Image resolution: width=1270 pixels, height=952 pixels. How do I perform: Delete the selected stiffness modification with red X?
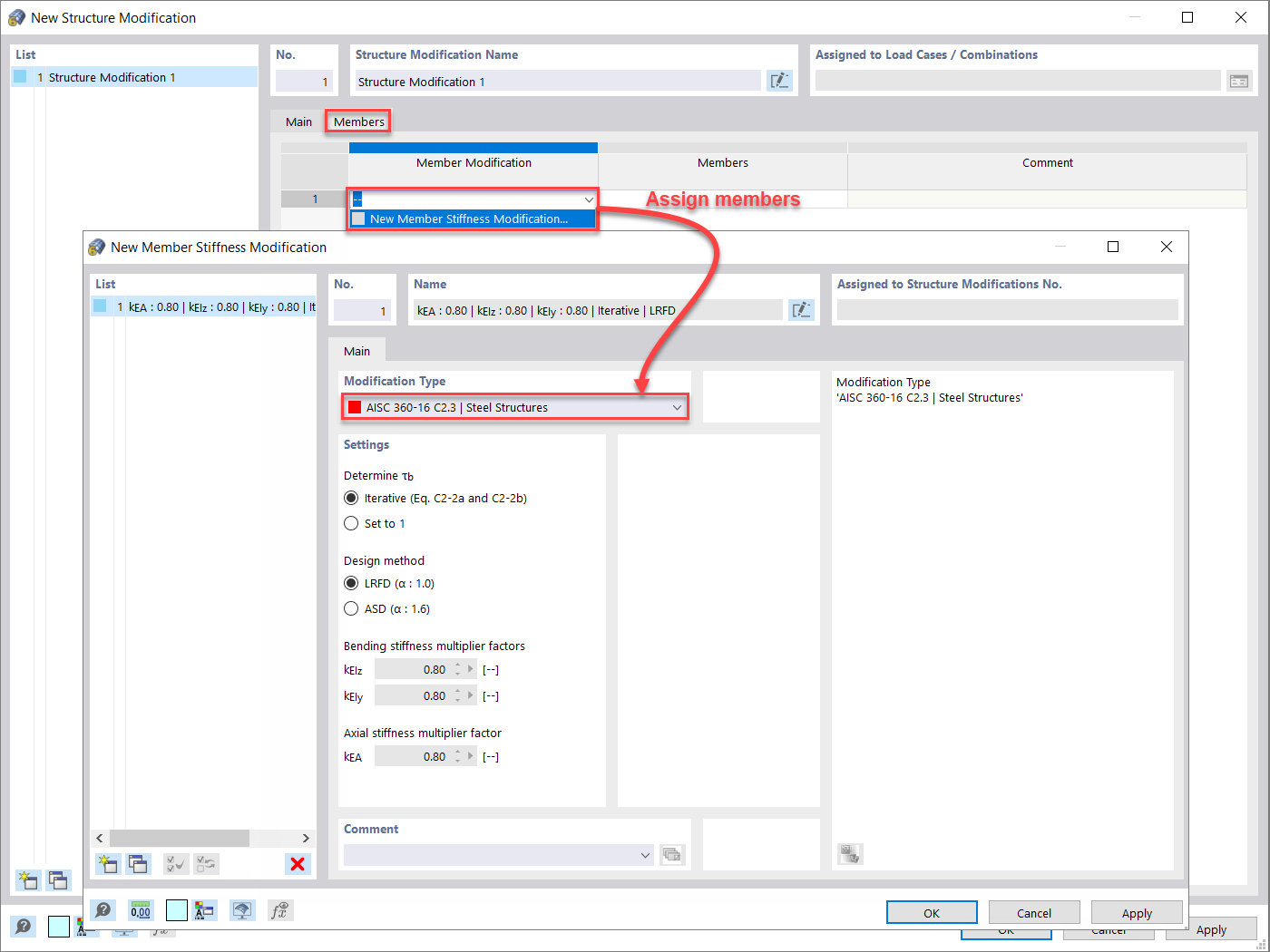[x=298, y=864]
